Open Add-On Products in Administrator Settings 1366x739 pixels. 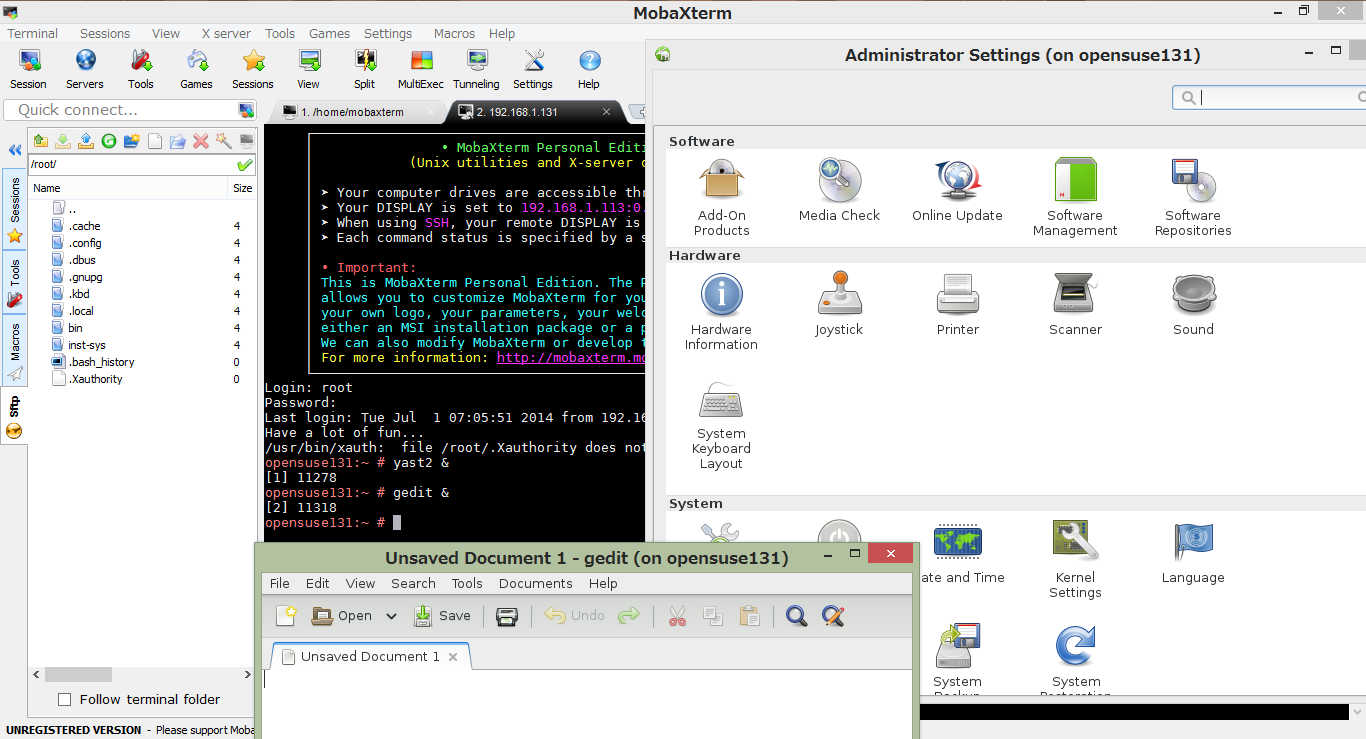point(721,197)
